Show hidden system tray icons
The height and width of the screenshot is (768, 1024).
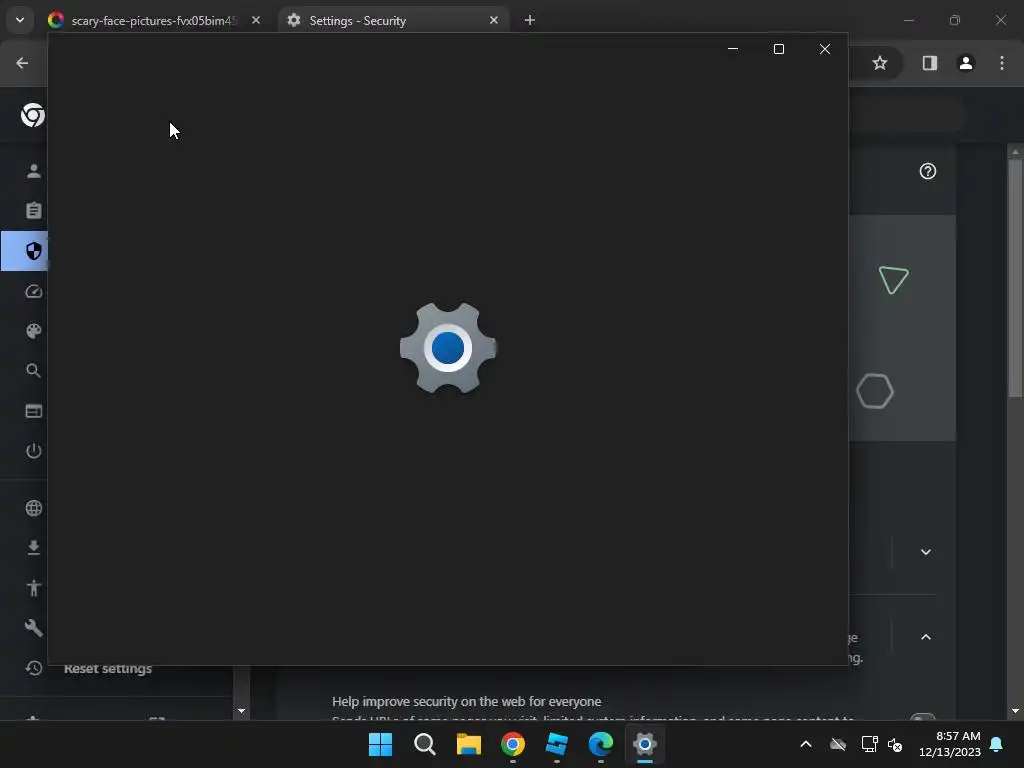806,744
